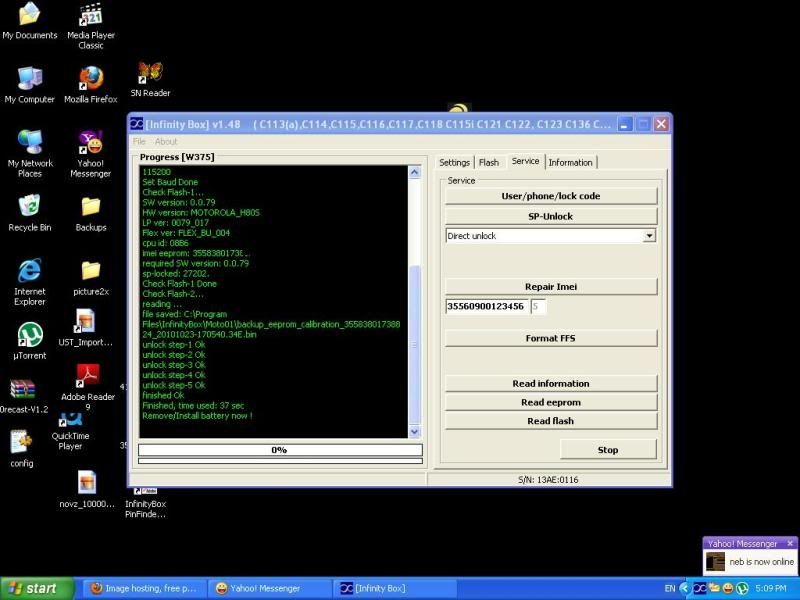This screenshot has width=800, height=600.
Task: Open Backups folder on desktop
Action: (91, 213)
